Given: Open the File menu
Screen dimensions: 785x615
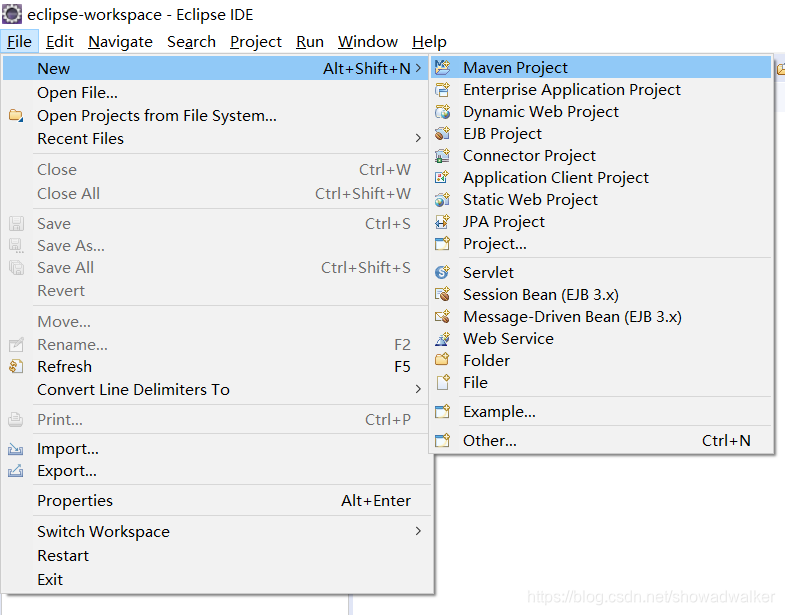Looking at the screenshot, I should coord(20,42).
